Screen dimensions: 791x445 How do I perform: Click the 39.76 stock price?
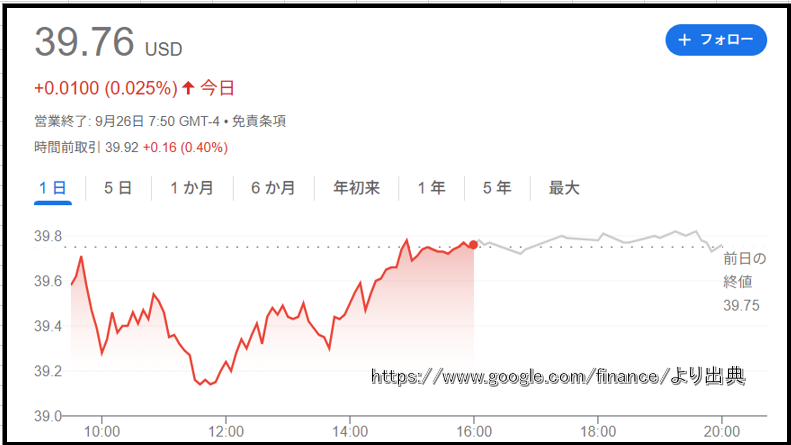(x=84, y=42)
